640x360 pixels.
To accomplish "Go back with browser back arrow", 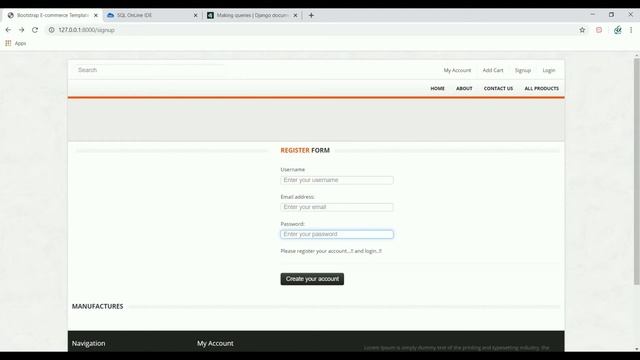I will 8,30.
